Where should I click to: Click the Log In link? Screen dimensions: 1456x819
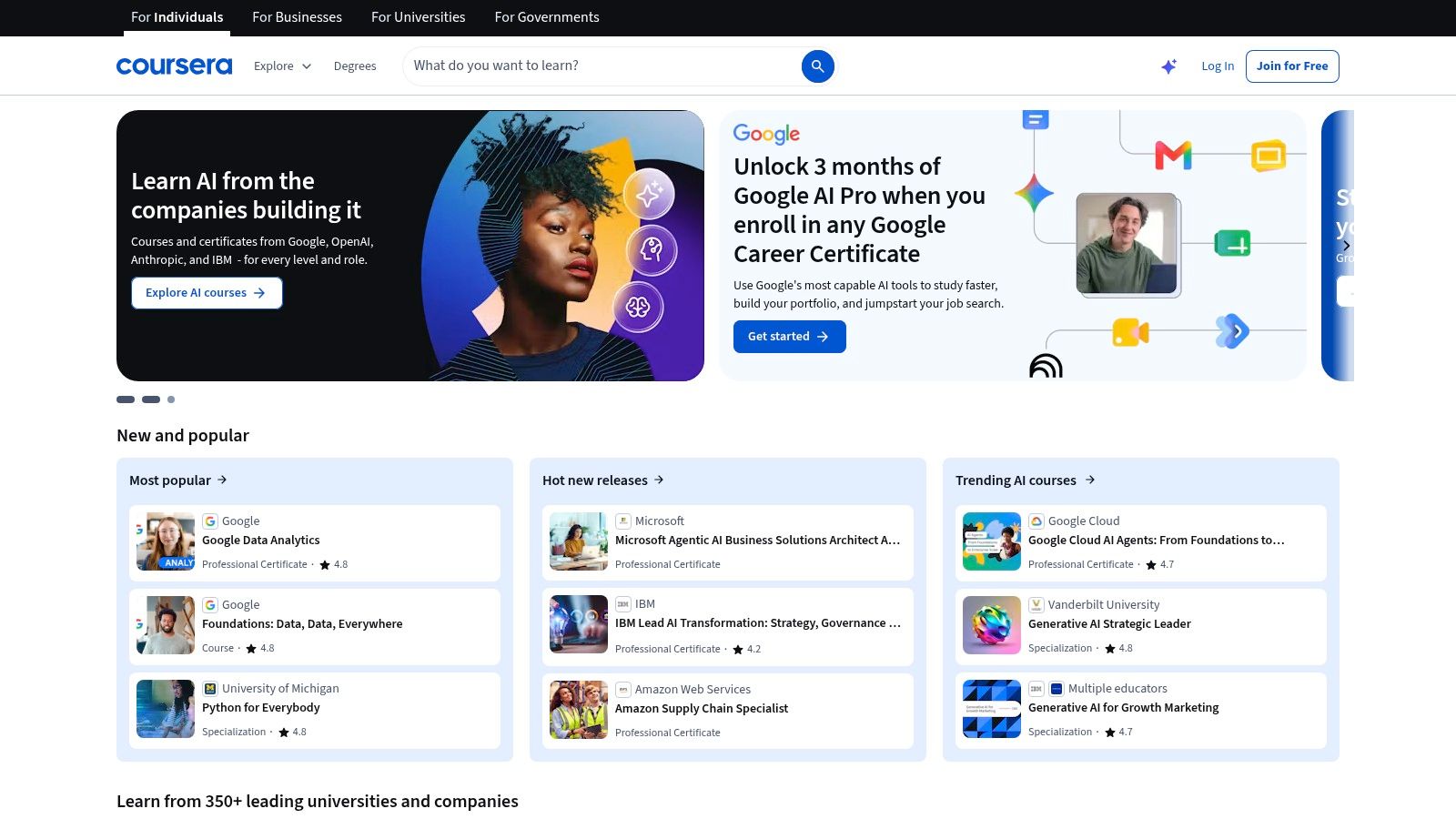[1218, 66]
